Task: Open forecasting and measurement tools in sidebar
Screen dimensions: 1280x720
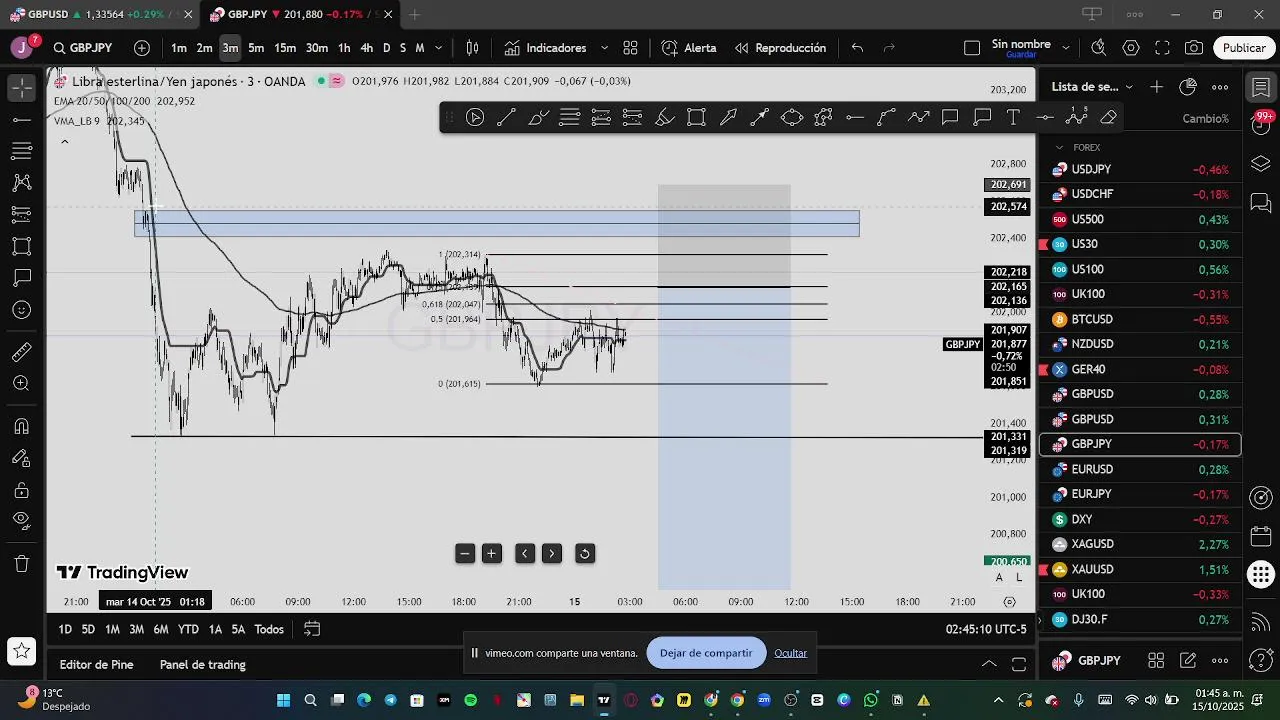Action: [21, 214]
